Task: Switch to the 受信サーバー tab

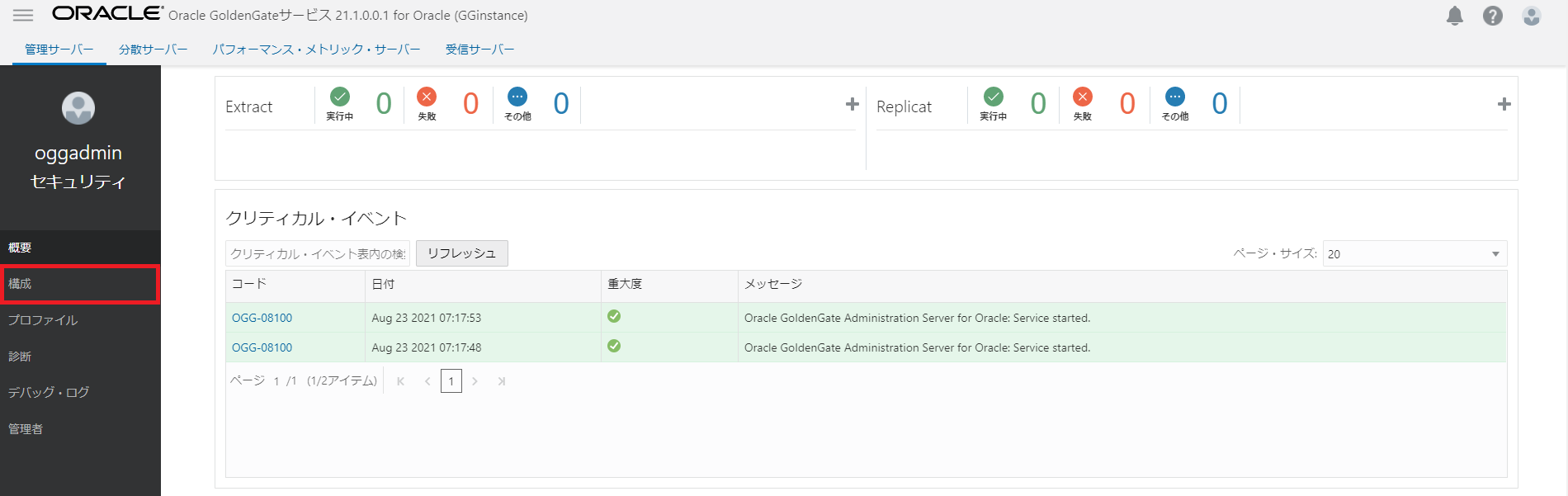Action: click(479, 50)
